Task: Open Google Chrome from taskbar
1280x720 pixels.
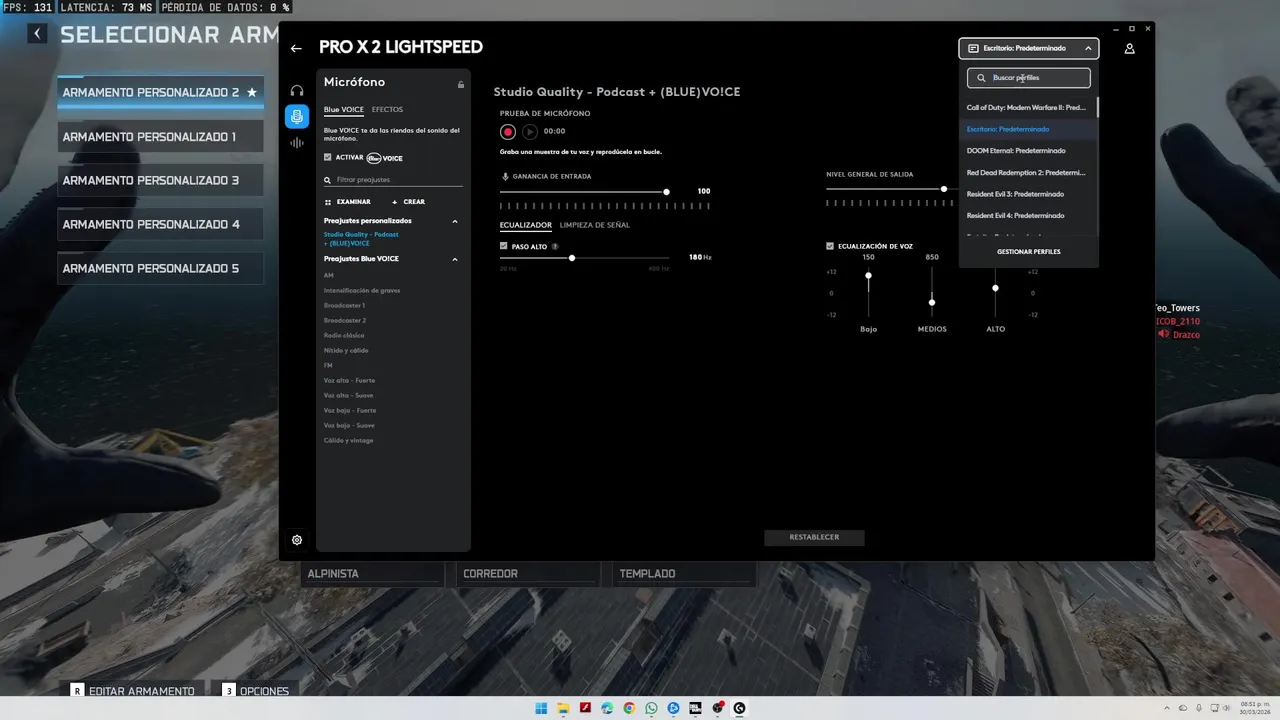Action: (629, 708)
